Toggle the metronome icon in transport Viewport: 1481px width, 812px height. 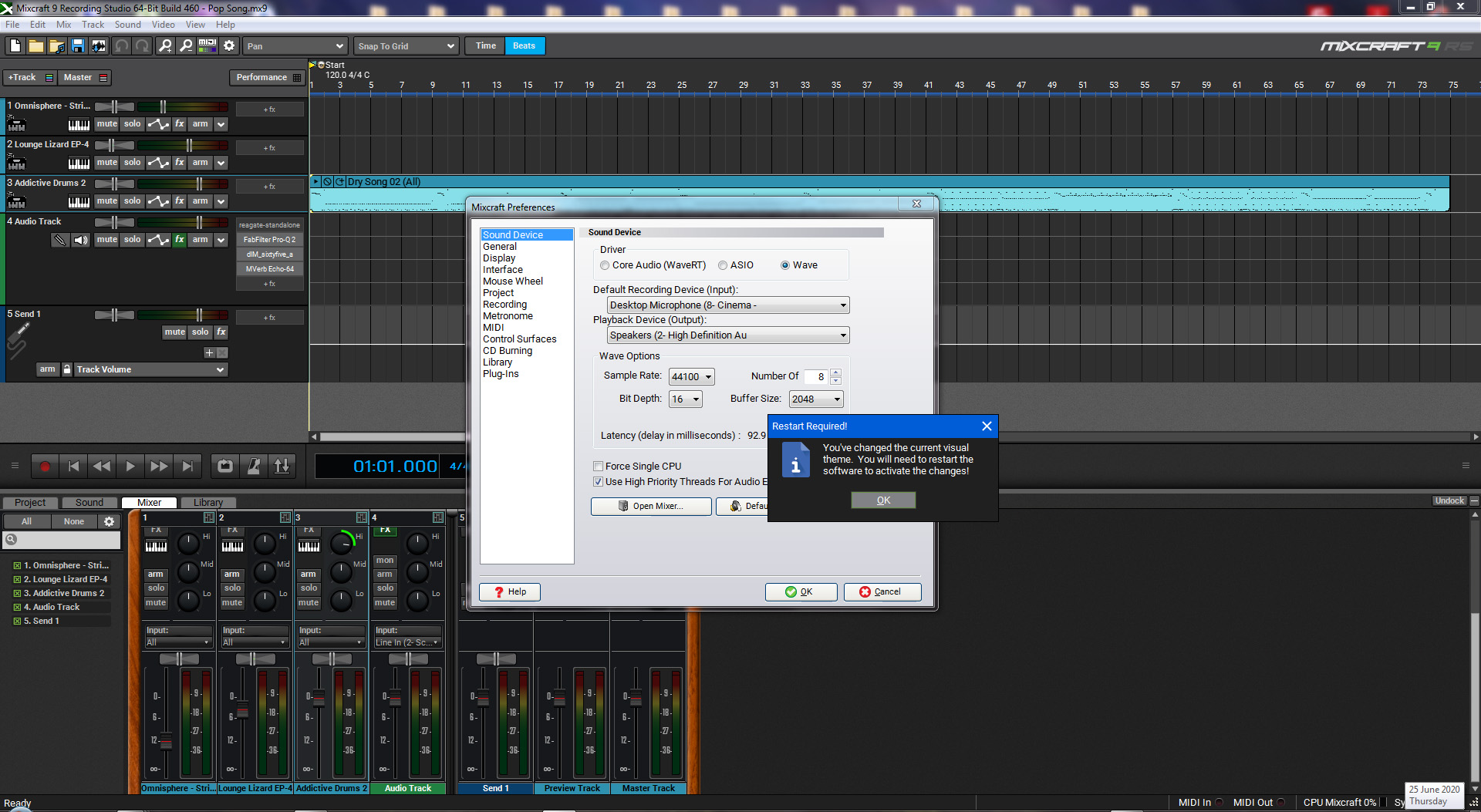point(254,466)
